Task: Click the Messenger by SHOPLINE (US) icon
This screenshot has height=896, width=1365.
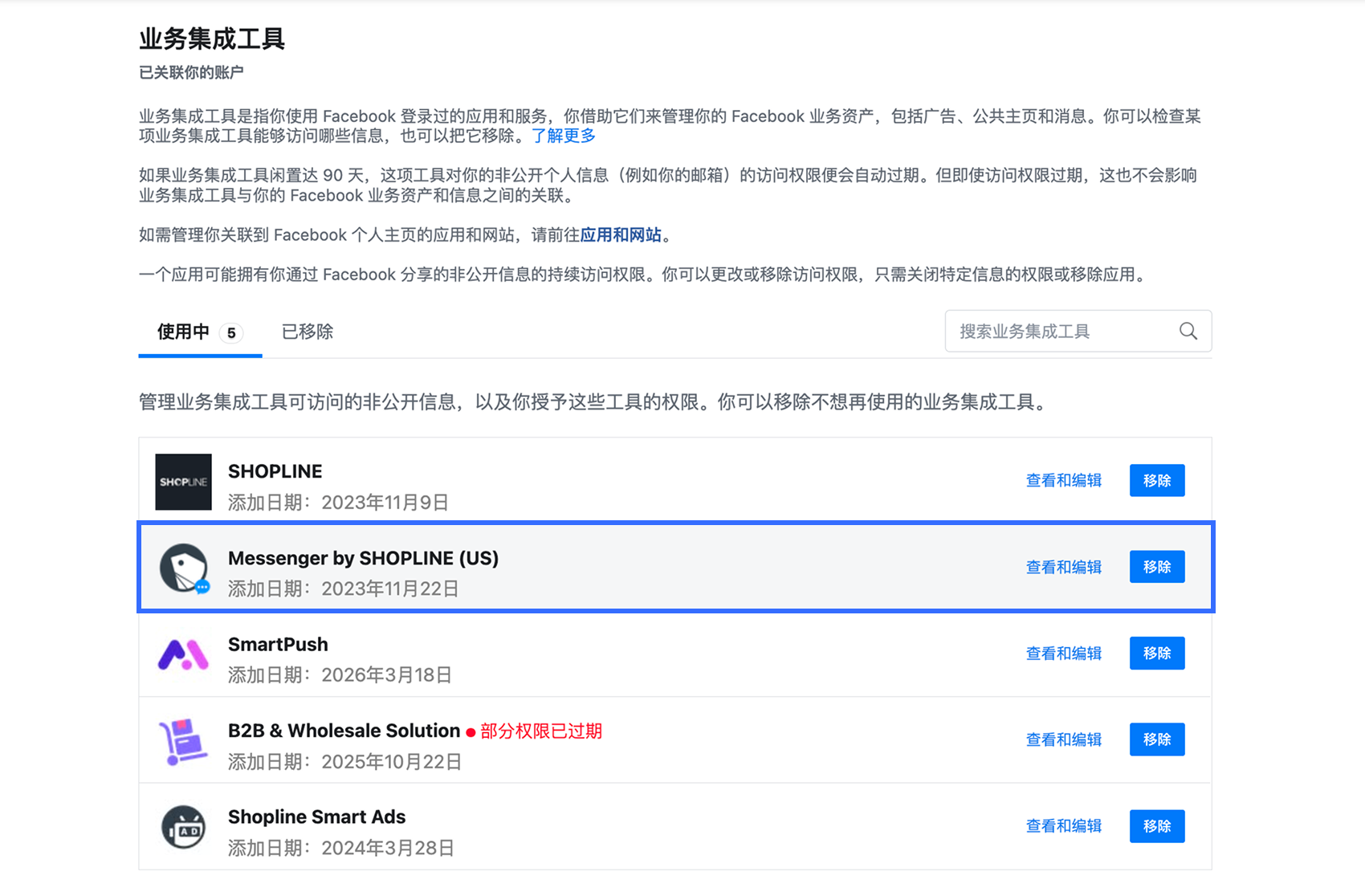Action: tap(184, 568)
